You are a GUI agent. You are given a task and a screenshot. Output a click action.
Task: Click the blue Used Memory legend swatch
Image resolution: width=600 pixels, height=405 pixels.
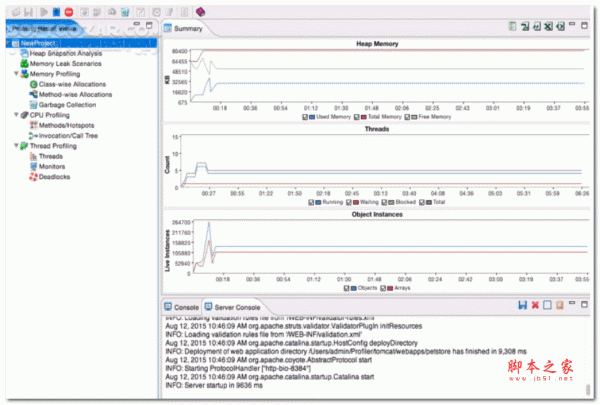(x=312, y=117)
